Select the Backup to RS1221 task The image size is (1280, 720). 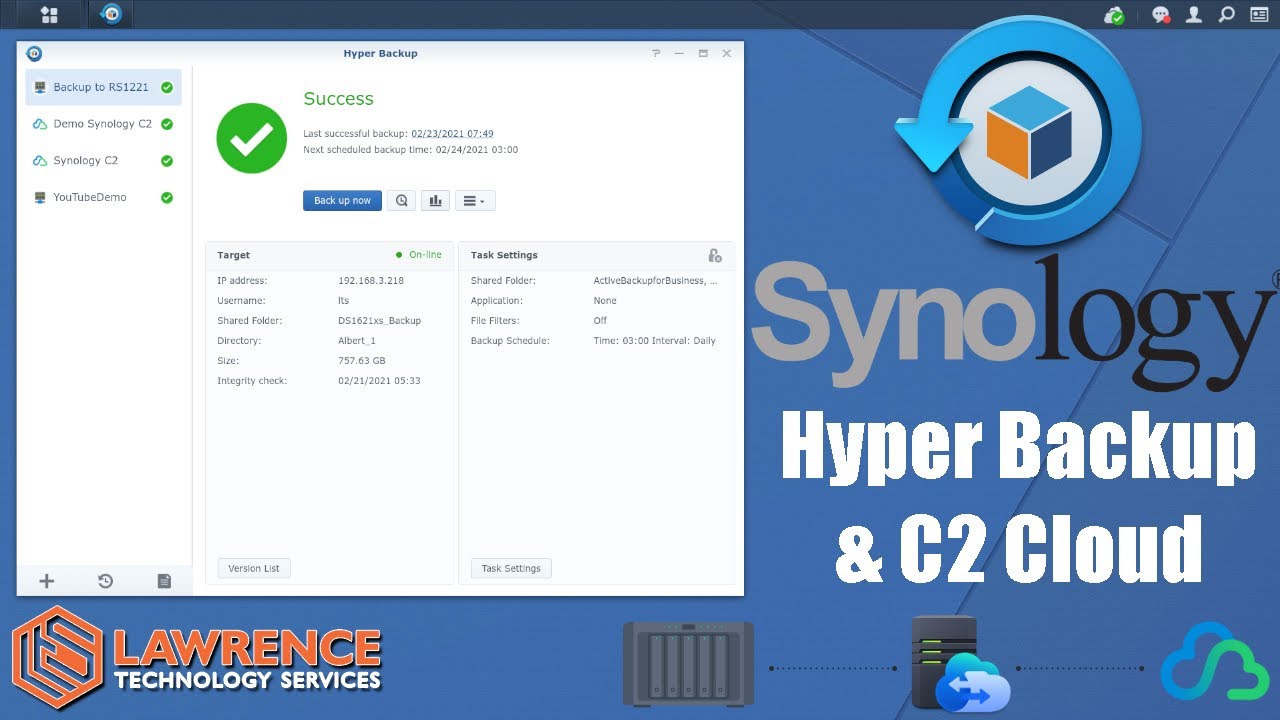[x=103, y=87]
